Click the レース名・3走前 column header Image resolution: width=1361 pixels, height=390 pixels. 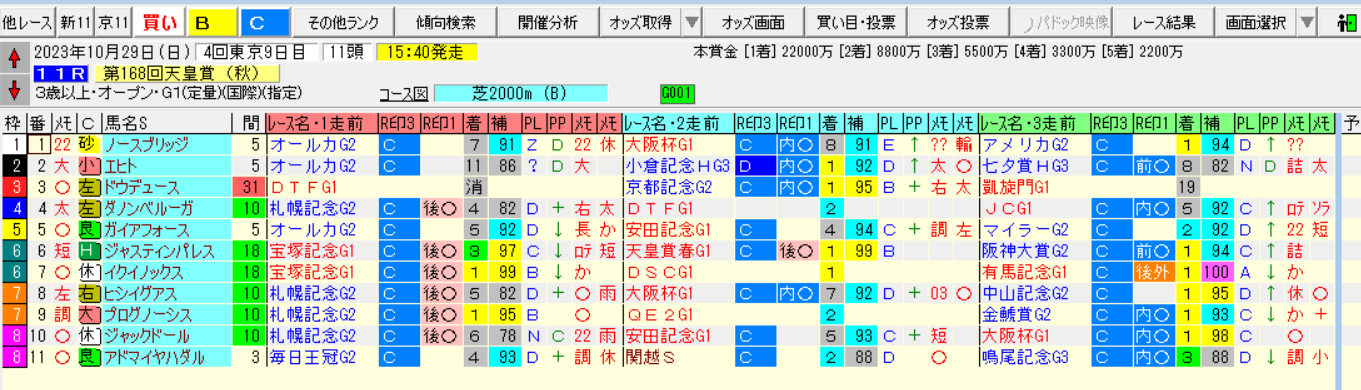(1035, 123)
